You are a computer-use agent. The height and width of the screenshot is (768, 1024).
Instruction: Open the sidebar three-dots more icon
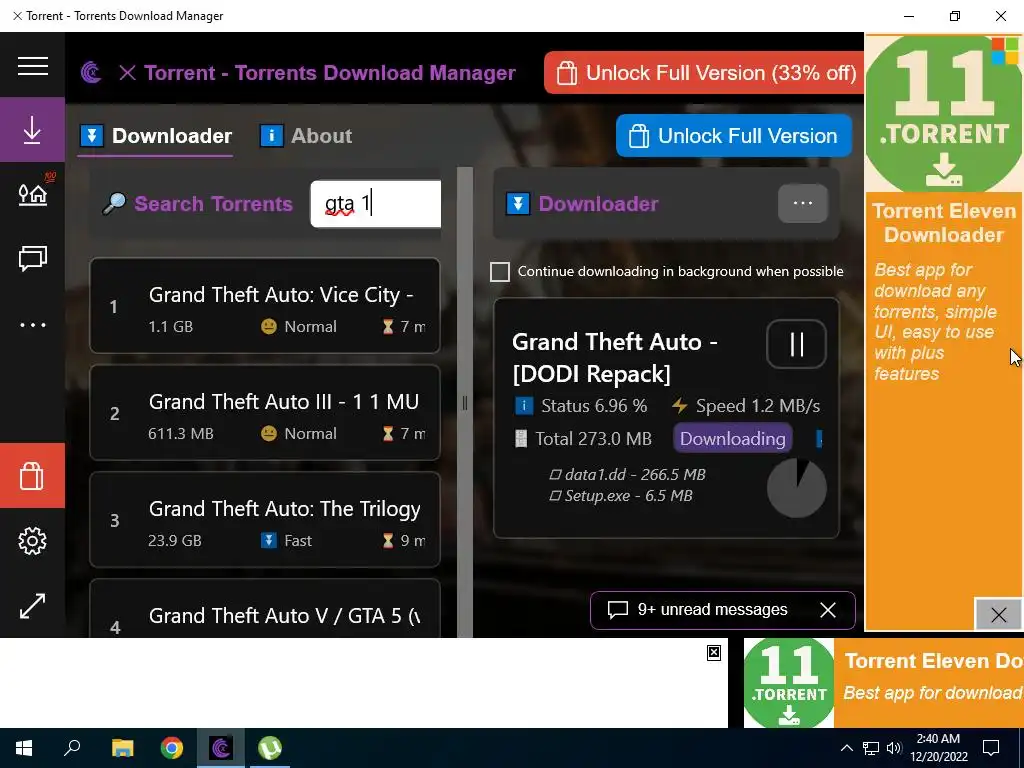pos(32,325)
